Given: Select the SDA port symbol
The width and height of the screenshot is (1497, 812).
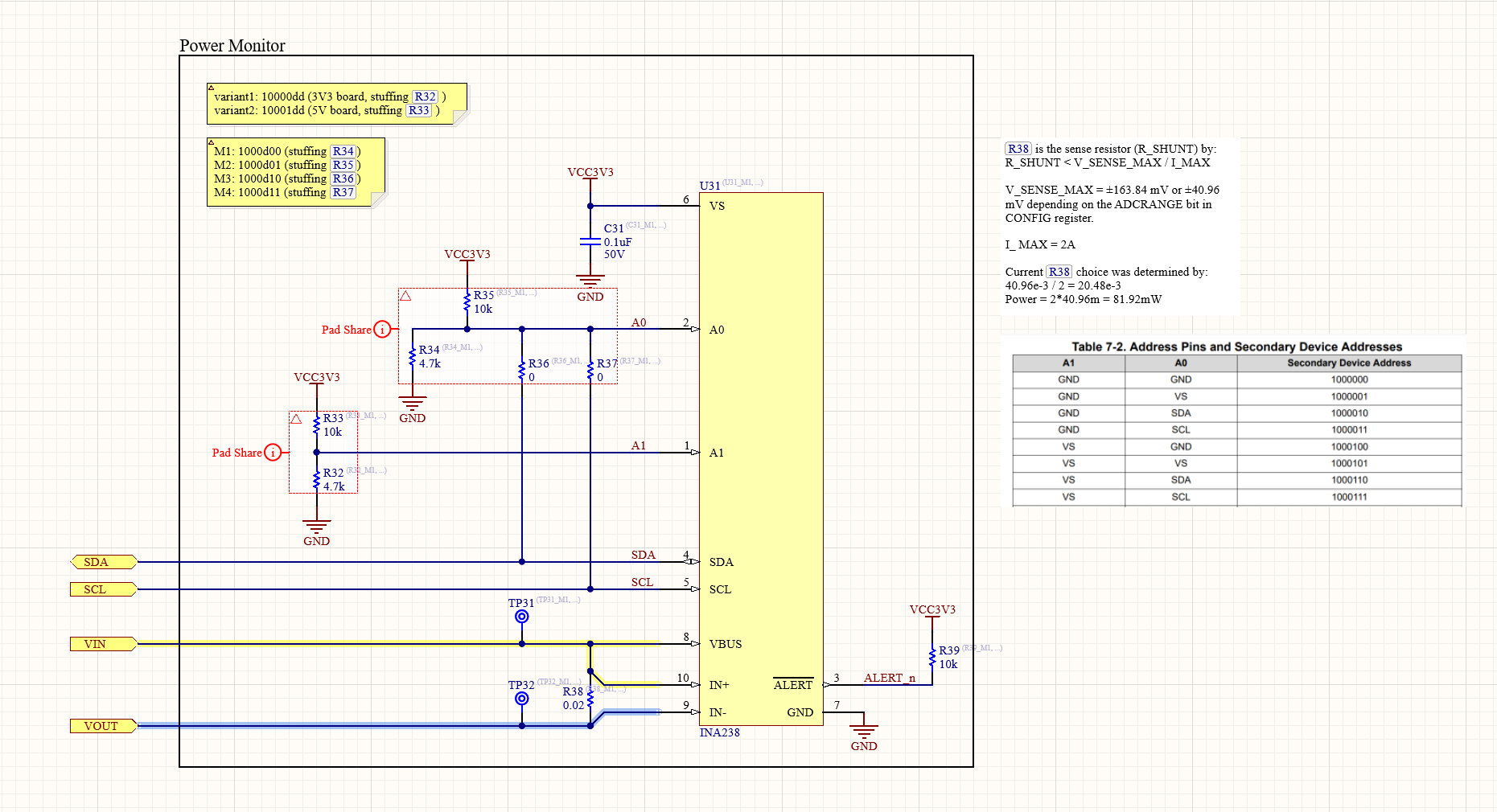Looking at the screenshot, I should tap(104, 562).
